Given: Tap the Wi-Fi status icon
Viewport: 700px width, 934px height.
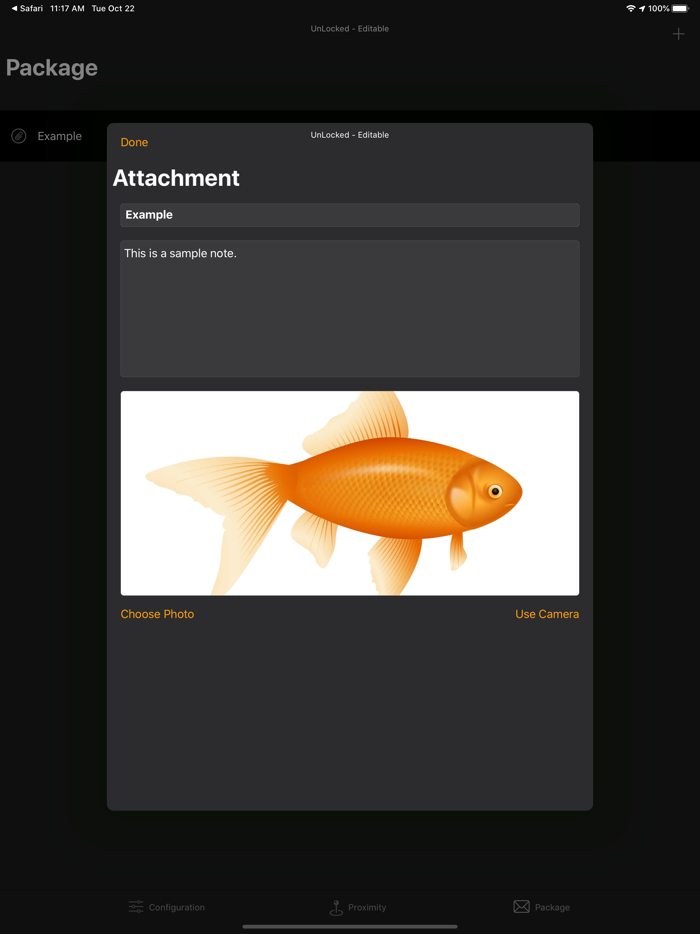Looking at the screenshot, I should (x=631, y=8).
